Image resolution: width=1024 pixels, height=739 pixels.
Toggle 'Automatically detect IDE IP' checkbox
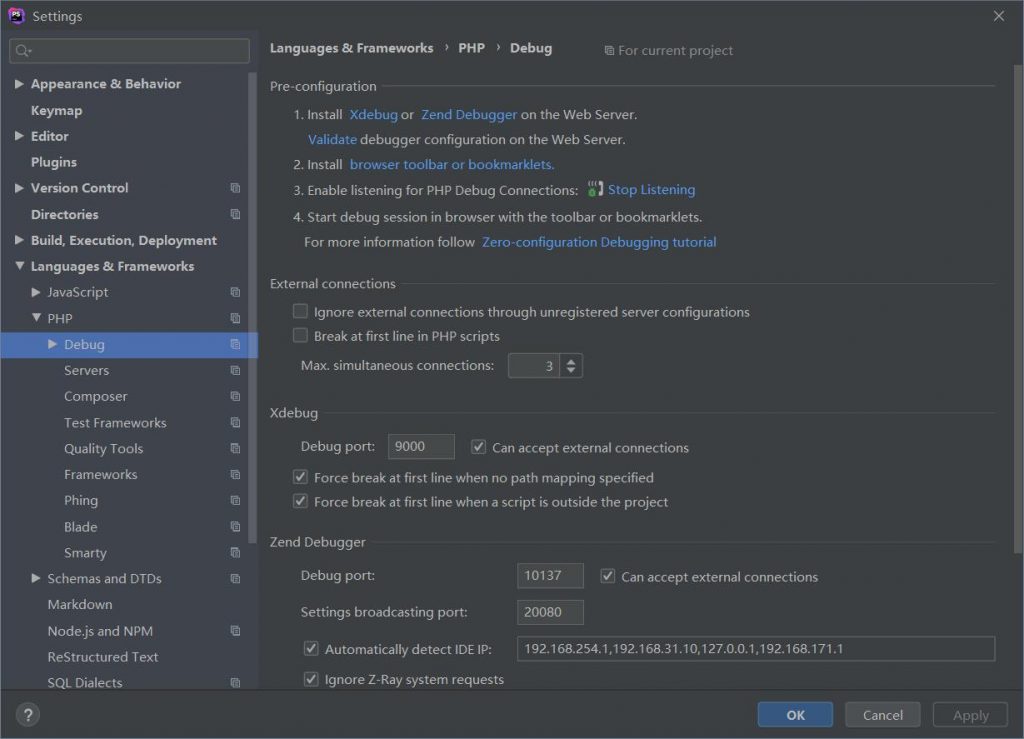[311, 649]
